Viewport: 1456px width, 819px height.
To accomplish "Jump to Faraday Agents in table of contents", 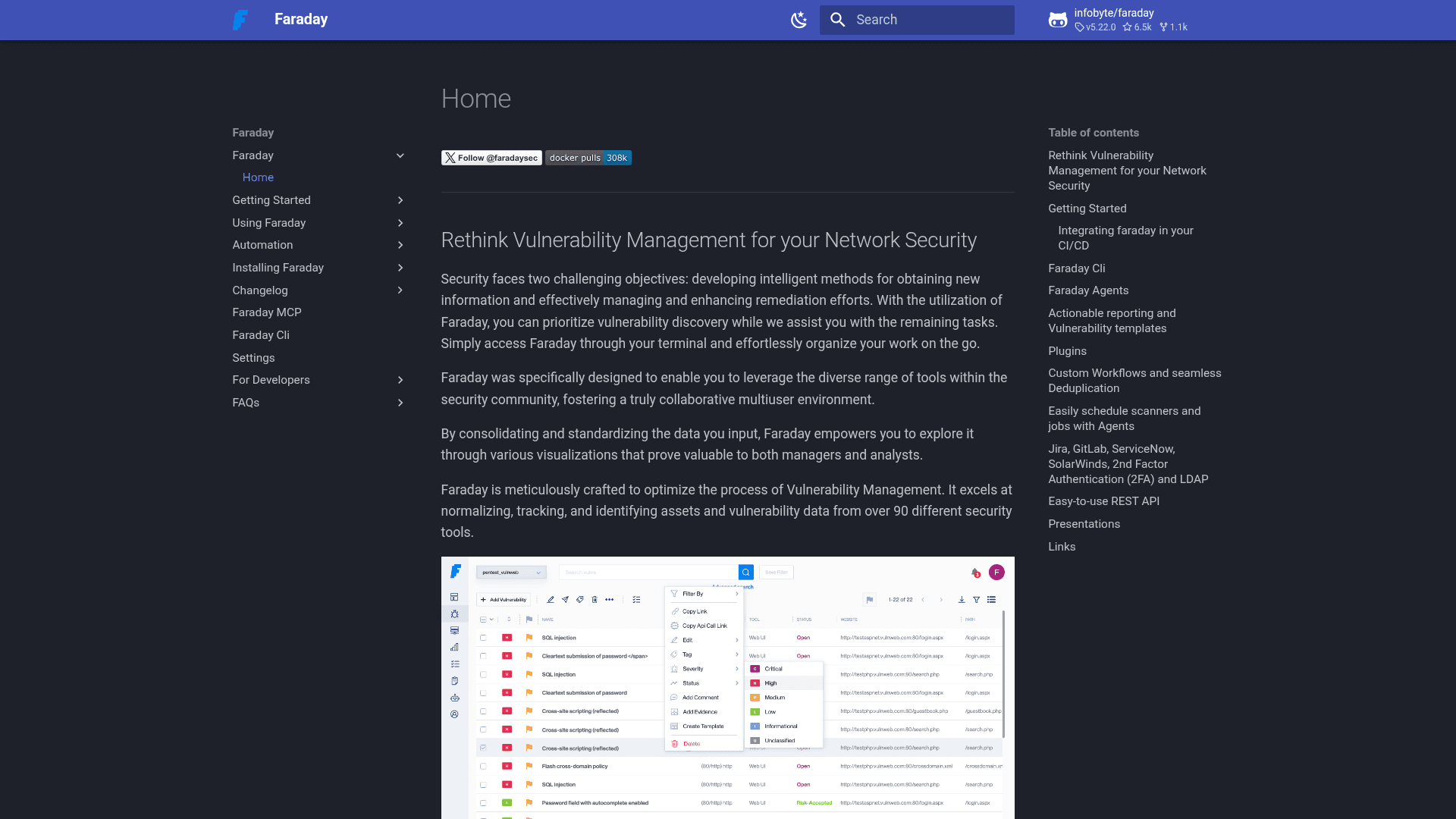I will (1088, 290).
